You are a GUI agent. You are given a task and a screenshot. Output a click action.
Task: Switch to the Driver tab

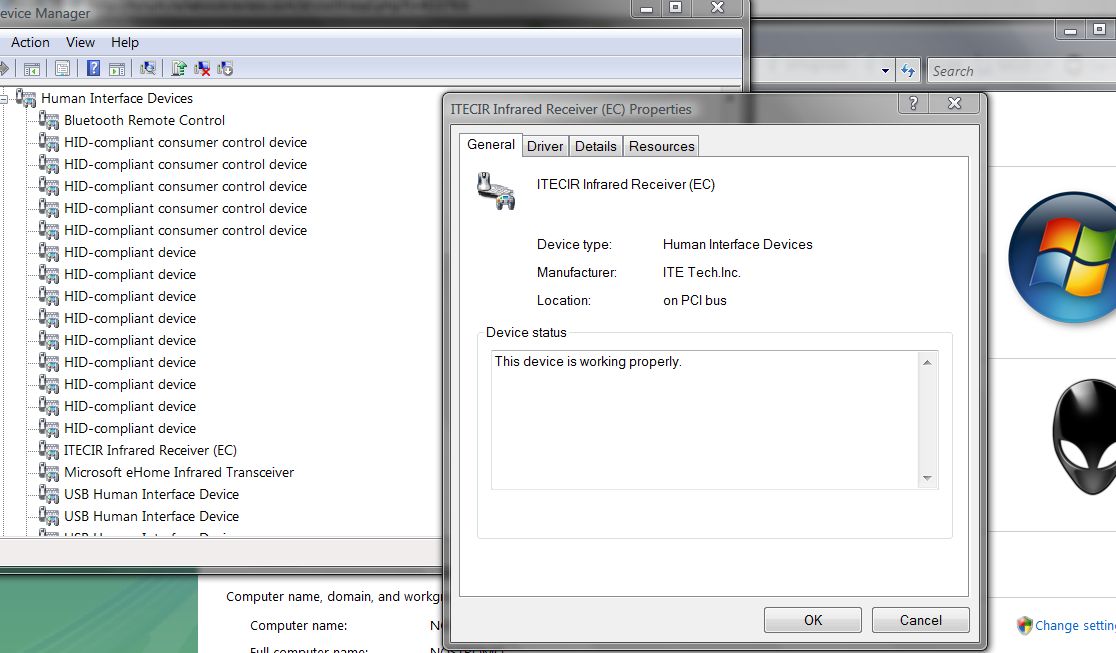click(x=545, y=146)
